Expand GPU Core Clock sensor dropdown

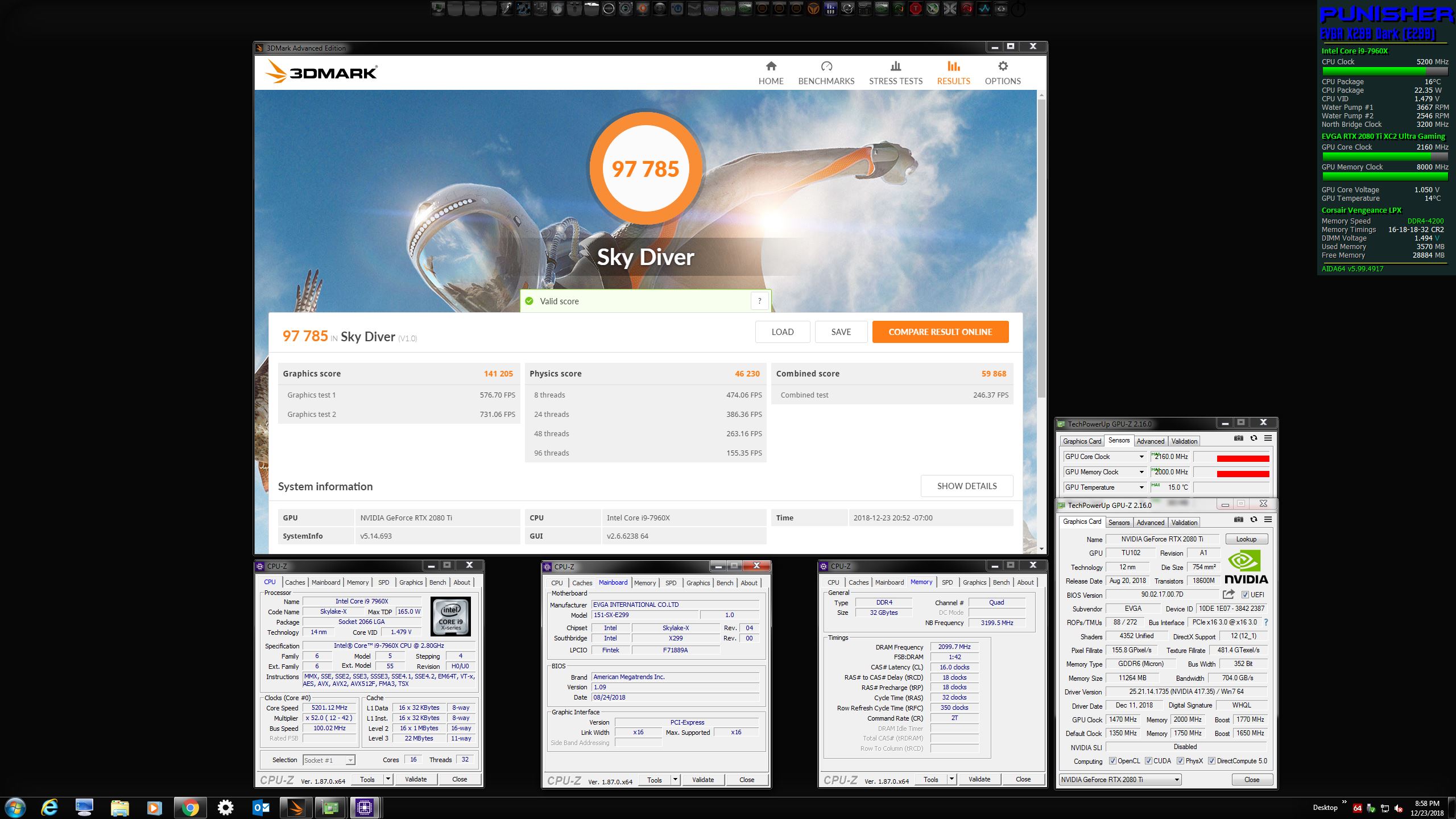pyautogui.click(x=1141, y=457)
